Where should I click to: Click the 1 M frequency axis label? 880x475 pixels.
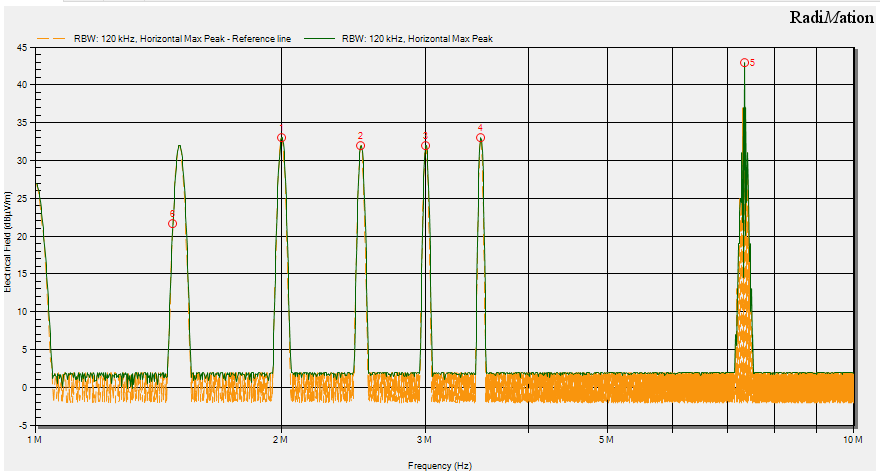[x=34, y=440]
